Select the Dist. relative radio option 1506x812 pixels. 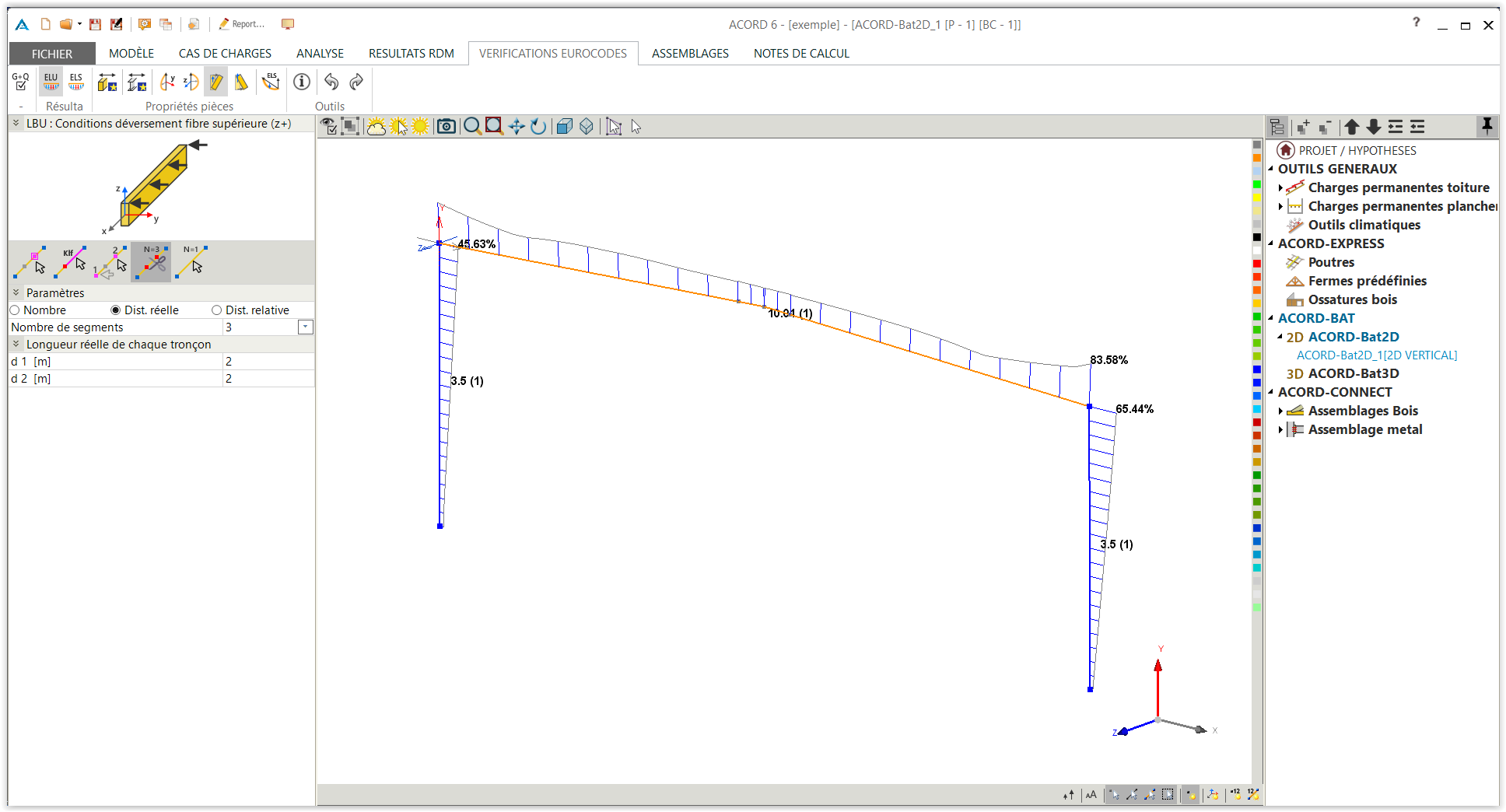[217, 310]
